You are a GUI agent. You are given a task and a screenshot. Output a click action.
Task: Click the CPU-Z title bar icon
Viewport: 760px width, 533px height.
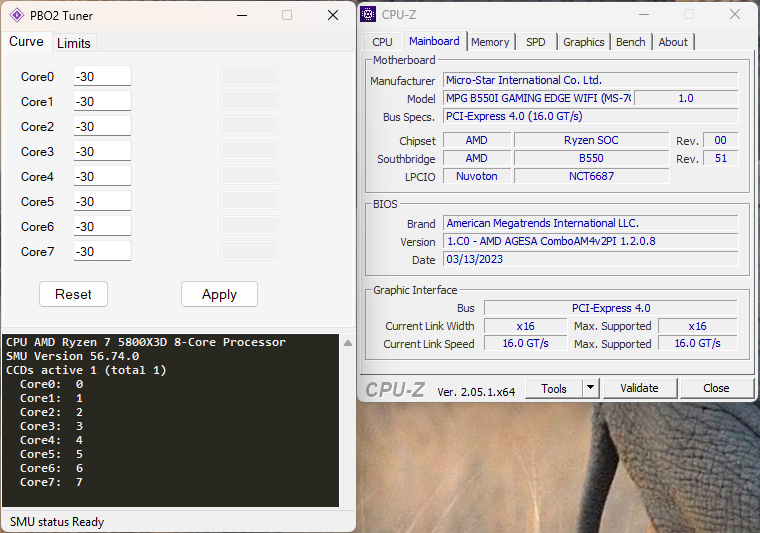[x=368, y=15]
